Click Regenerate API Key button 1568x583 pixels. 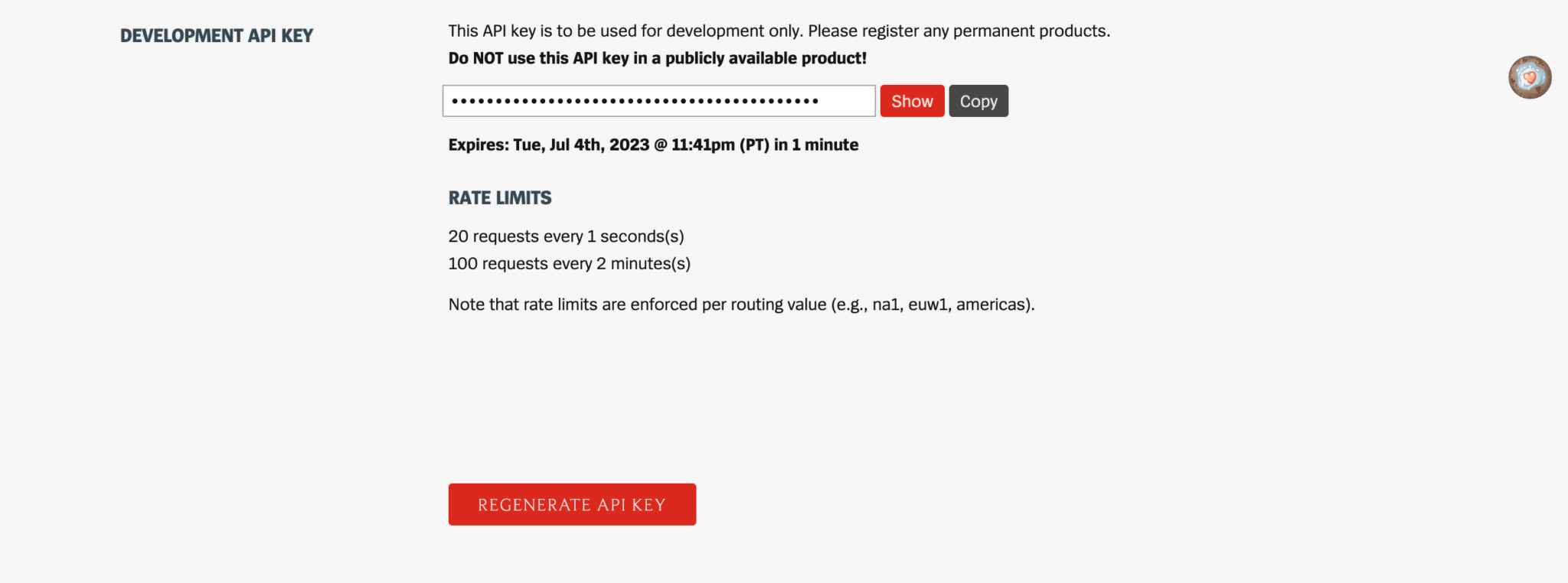[x=572, y=504]
